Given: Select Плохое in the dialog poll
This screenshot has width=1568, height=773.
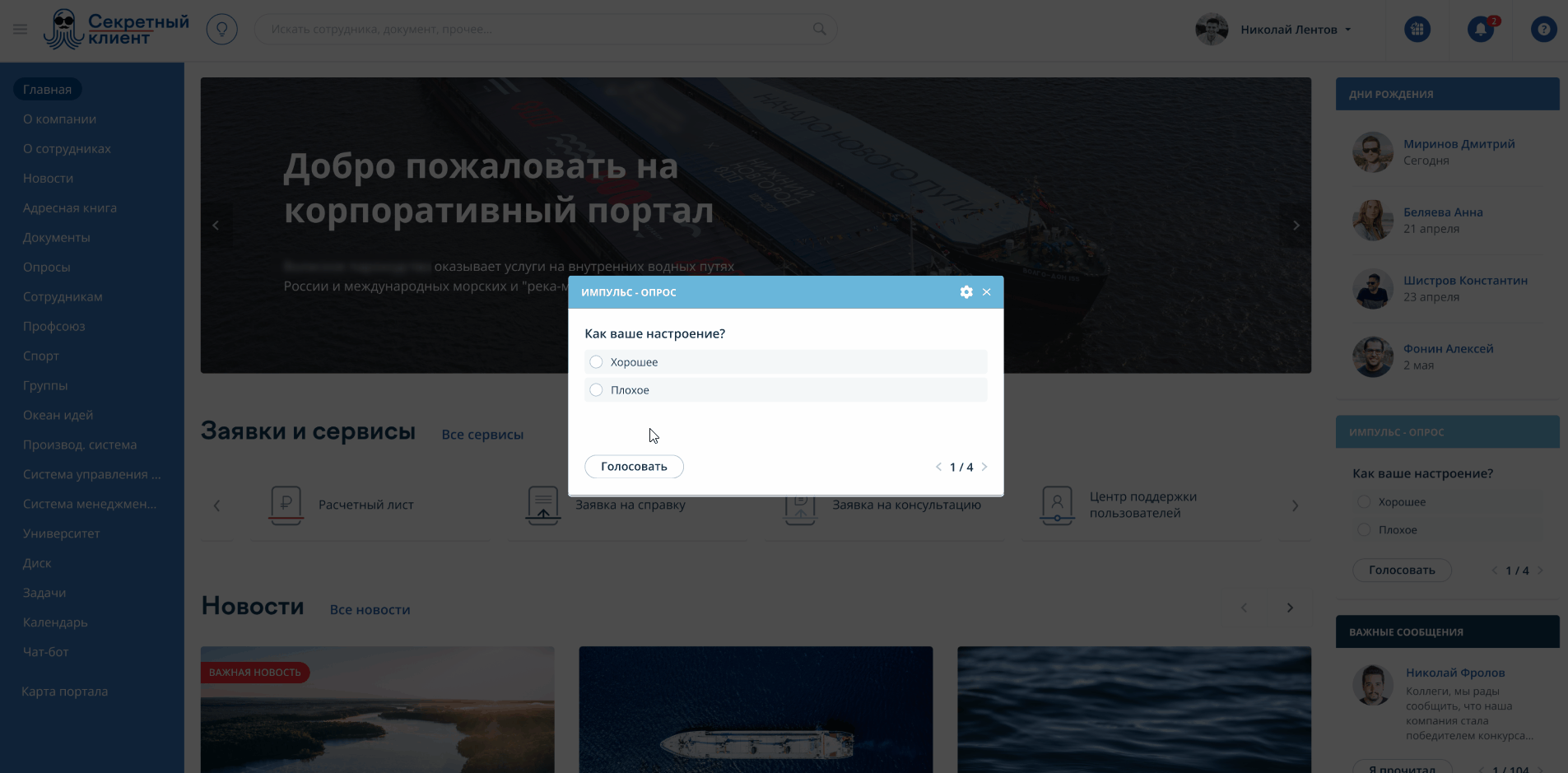Looking at the screenshot, I should (596, 390).
